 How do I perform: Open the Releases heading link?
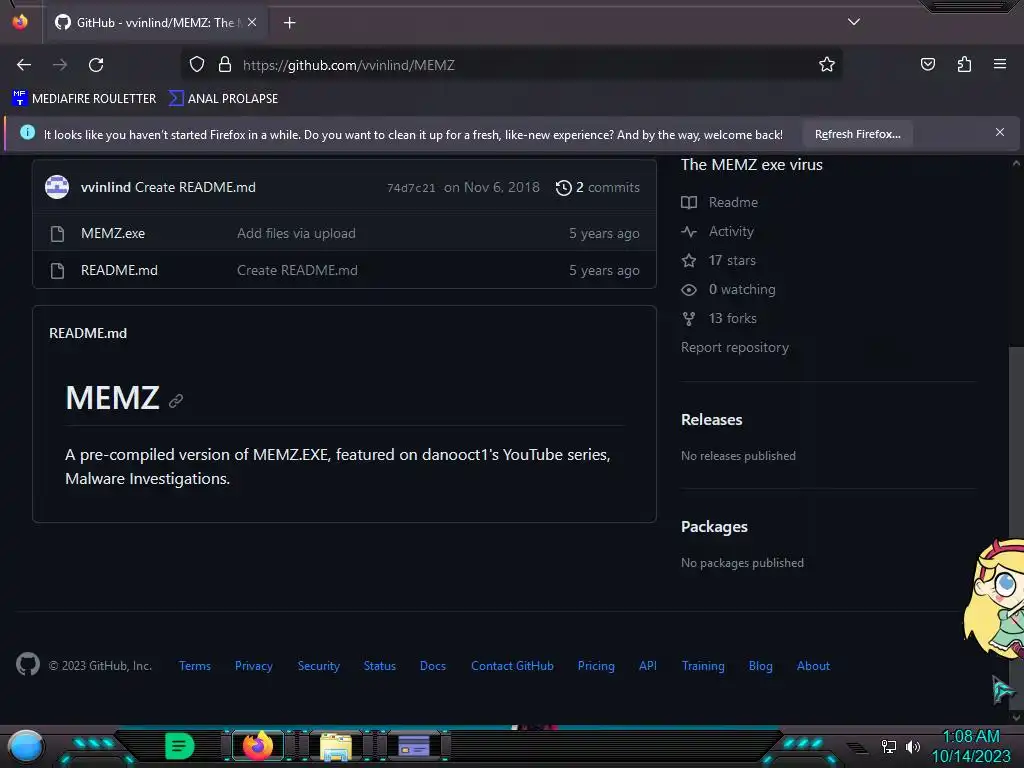tap(711, 419)
